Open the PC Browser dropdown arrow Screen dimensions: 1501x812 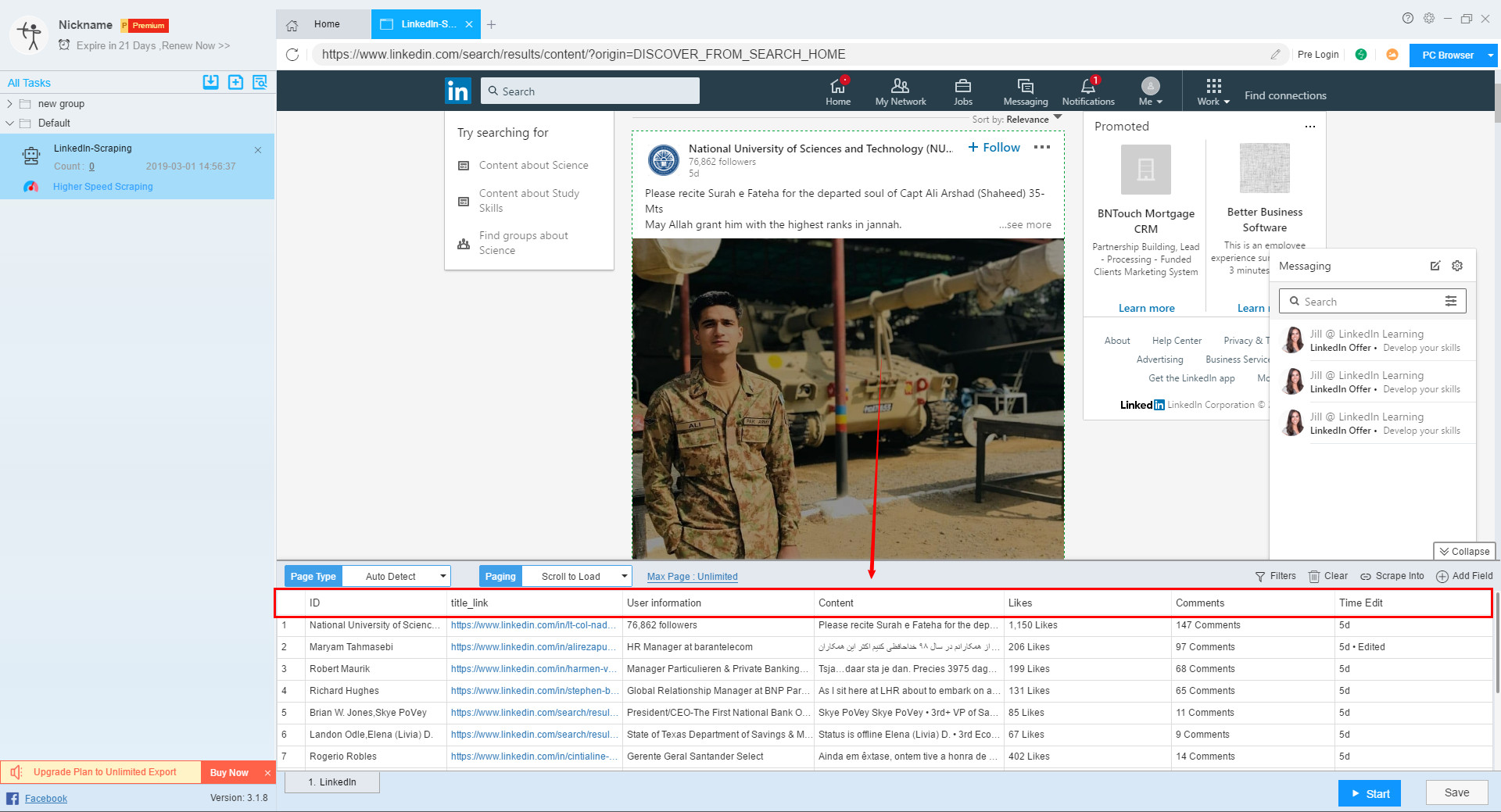(x=1490, y=55)
